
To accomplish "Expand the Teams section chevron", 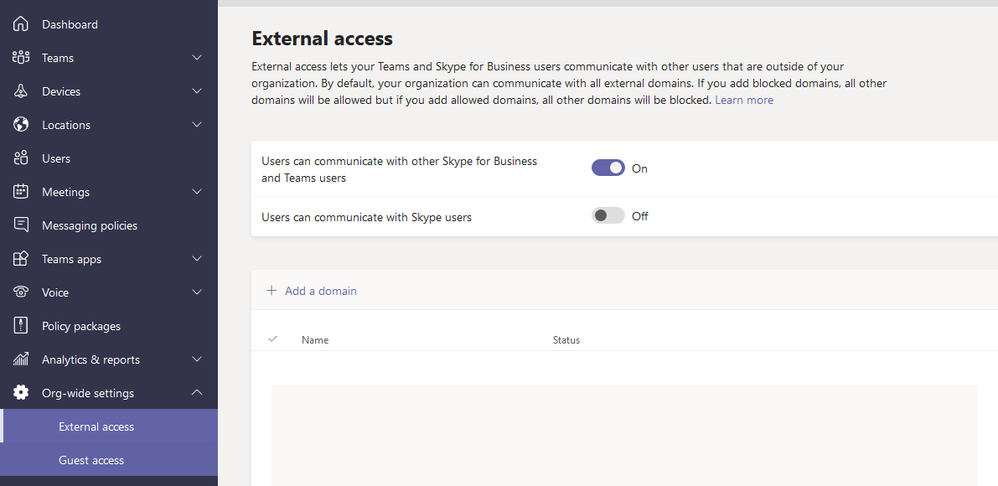I will [x=197, y=58].
